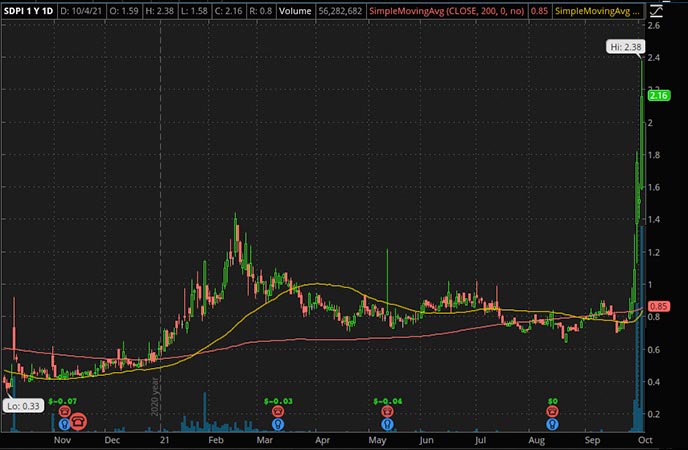Image resolution: width=688 pixels, height=450 pixels.
Task: Click the 2.6 price axis label
Action: coord(653,25)
